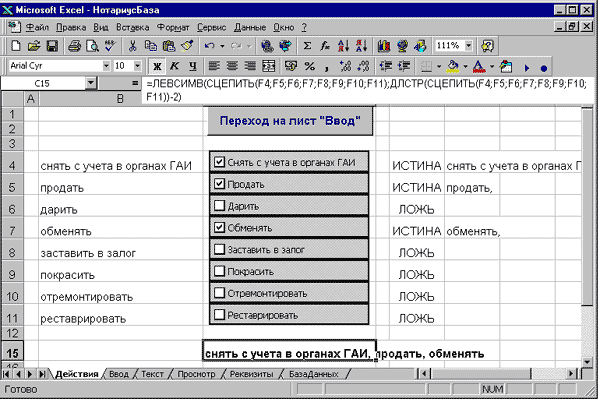Open the Name Box C15 dropdown

(90, 83)
